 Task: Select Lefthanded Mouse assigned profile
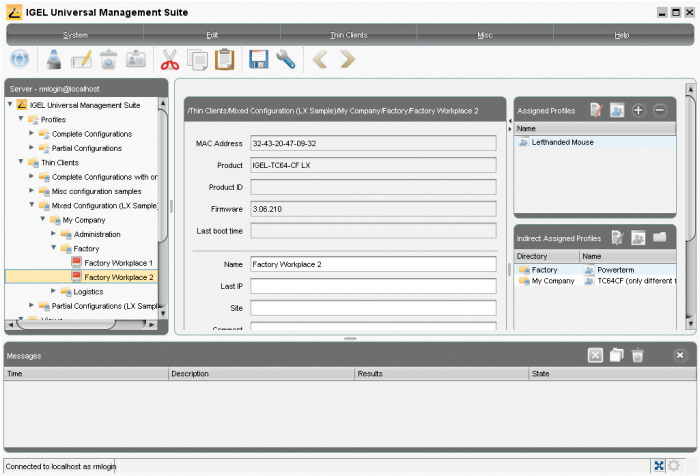pyautogui.click(x=595, y=142)
